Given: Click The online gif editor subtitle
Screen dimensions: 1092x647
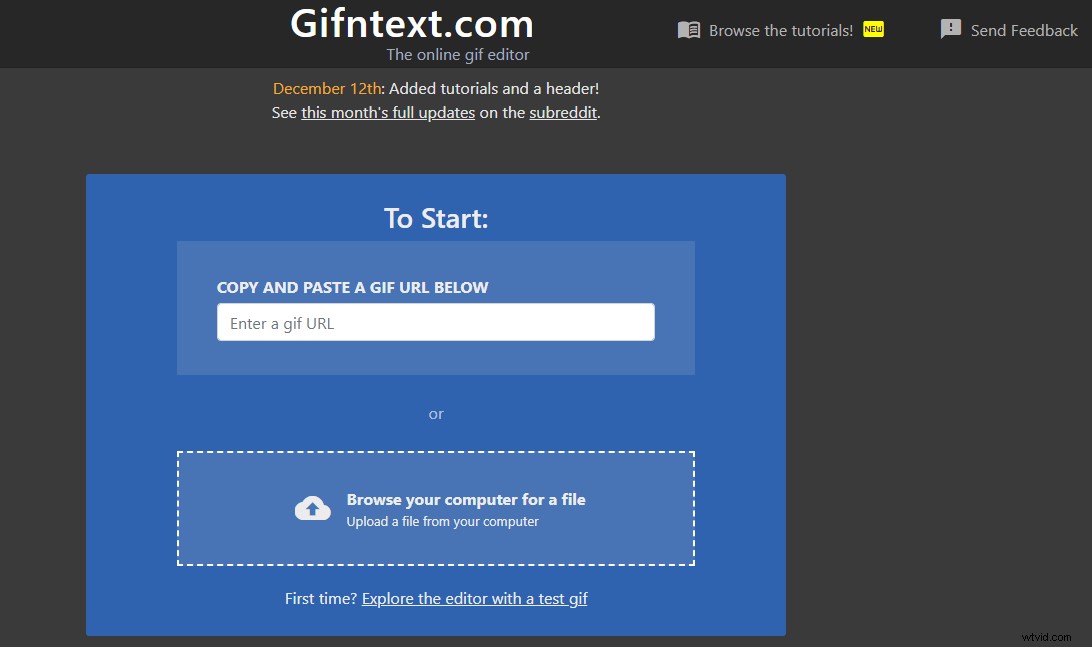Looking at the screenshot, I should [457, 54].
